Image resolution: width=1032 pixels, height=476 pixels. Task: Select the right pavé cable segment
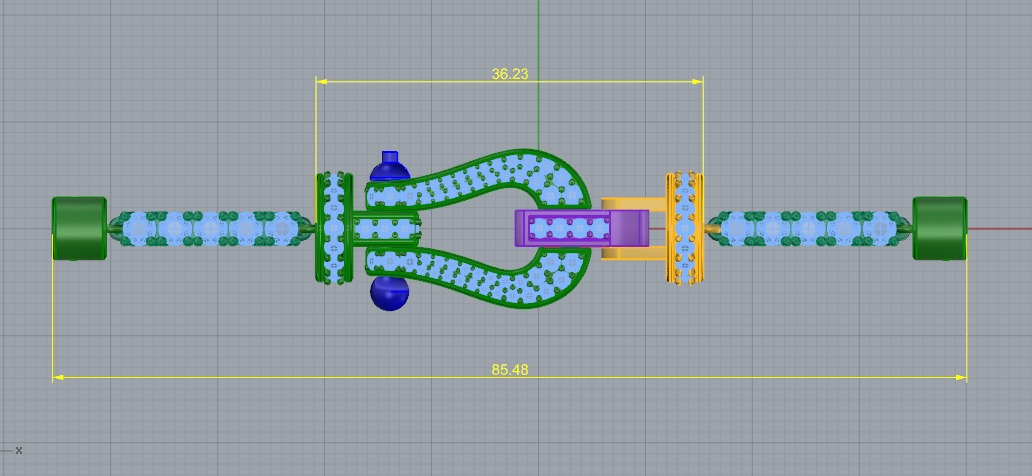click(808, 228)
